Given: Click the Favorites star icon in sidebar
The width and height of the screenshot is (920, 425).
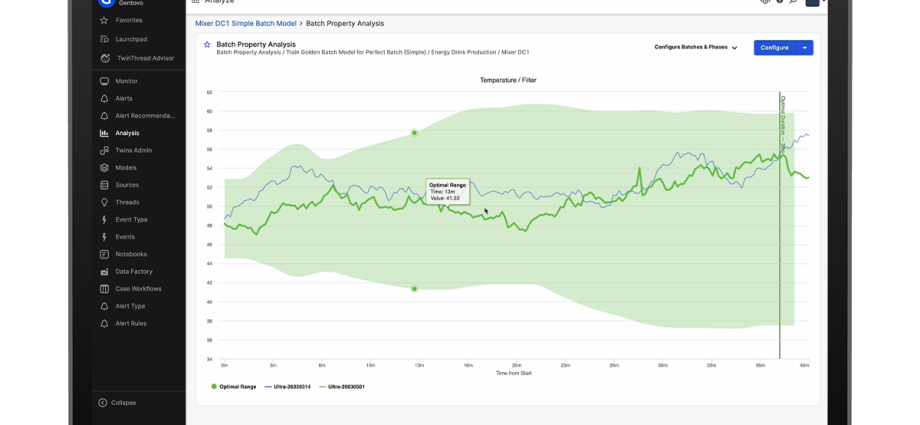Looking at the screenshot, I should 105,20.
